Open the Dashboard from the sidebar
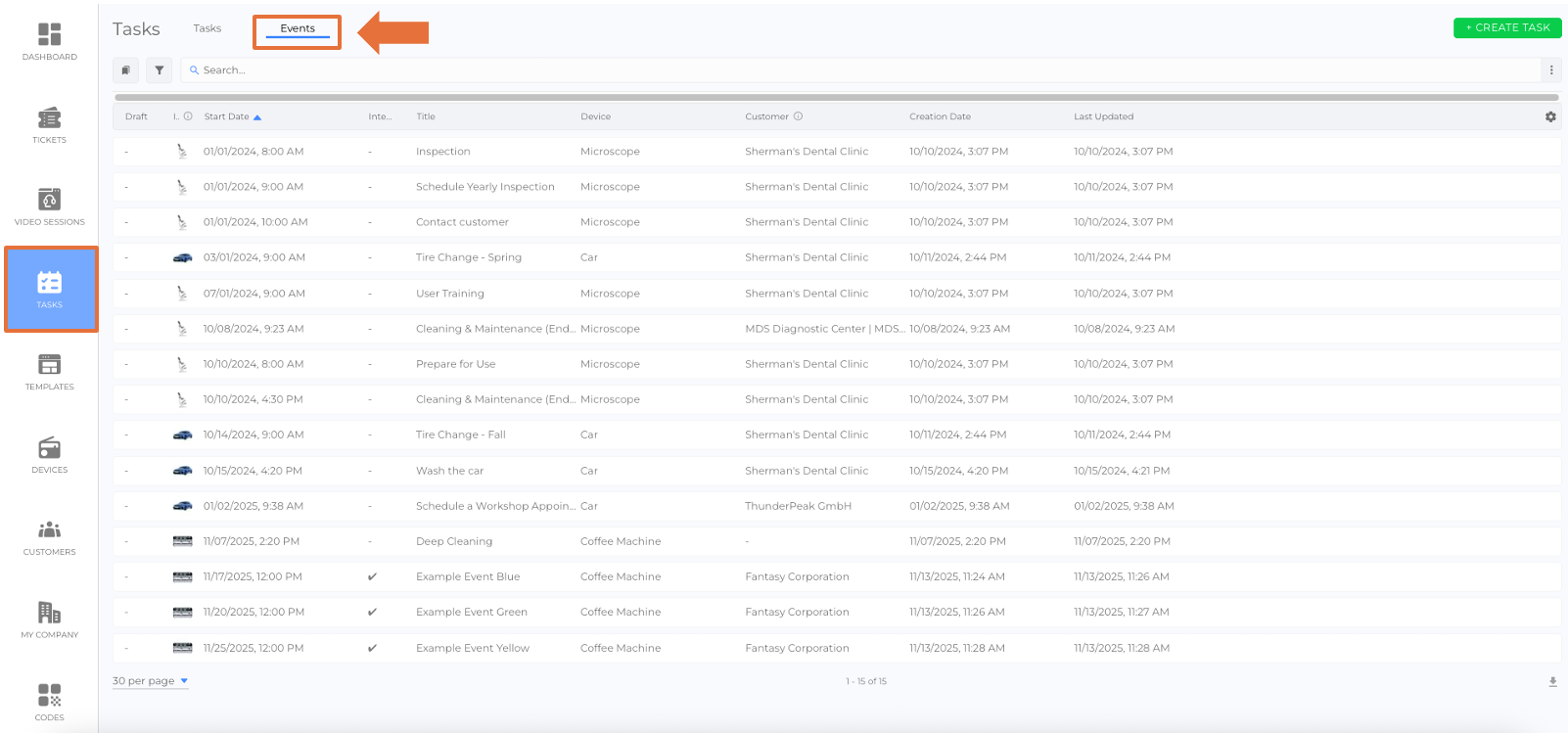Screen dimensions: 1568x733 pyautogui.click(x=49, y=41)
